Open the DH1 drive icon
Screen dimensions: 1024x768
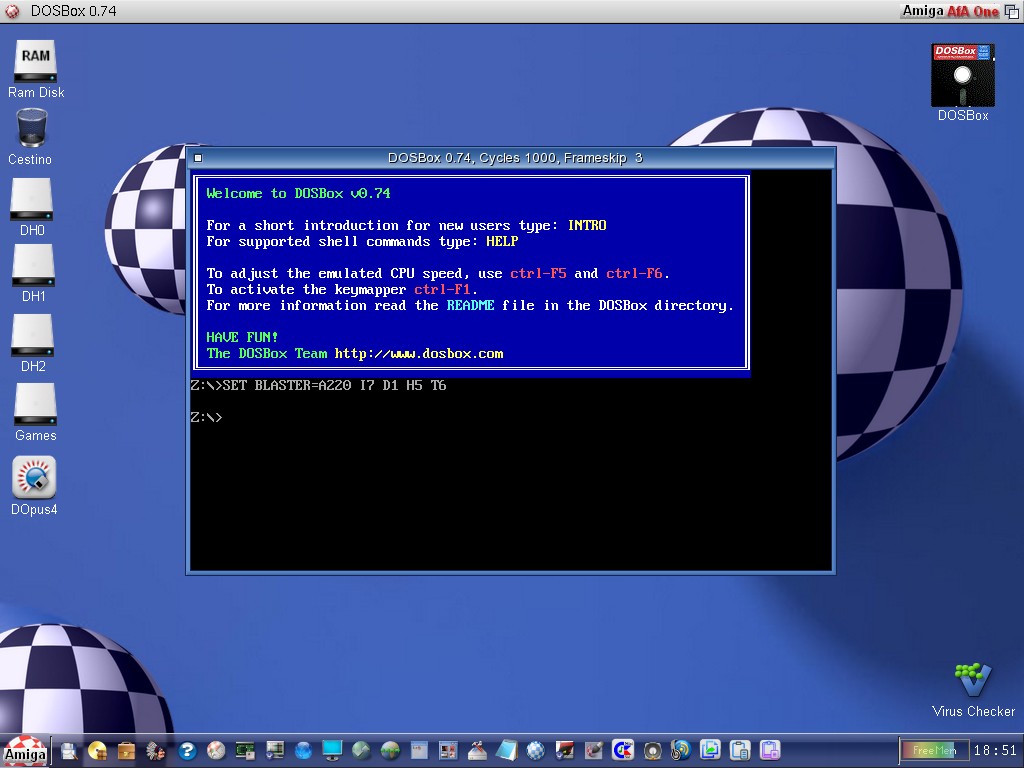coord(33,266)
